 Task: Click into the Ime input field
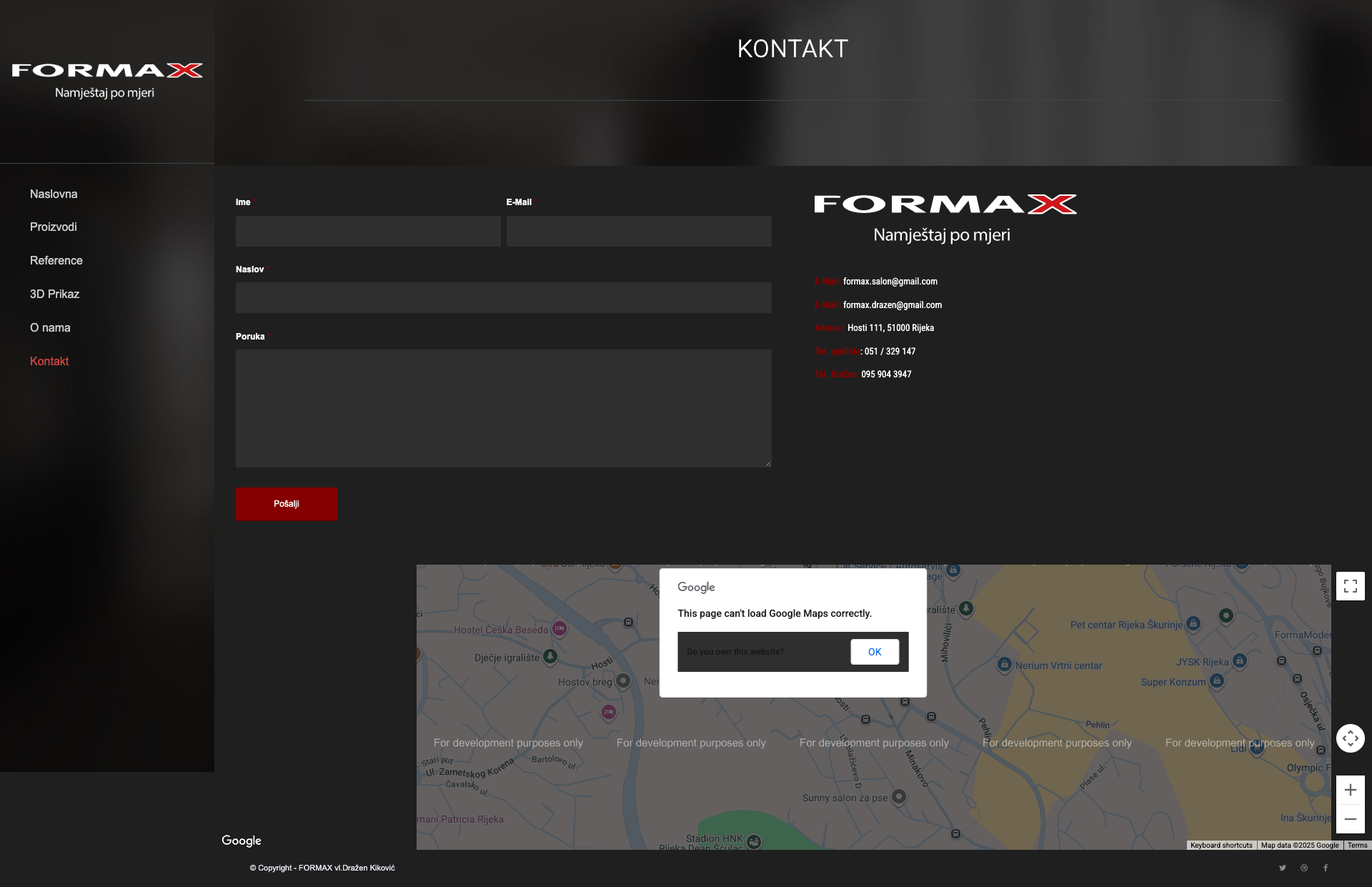(368, 231)
